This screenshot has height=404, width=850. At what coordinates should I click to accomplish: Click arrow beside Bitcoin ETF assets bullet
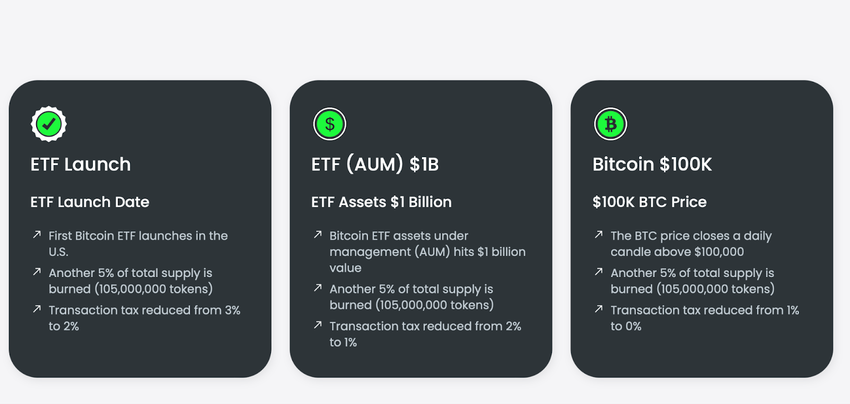[x=317, y=235]
